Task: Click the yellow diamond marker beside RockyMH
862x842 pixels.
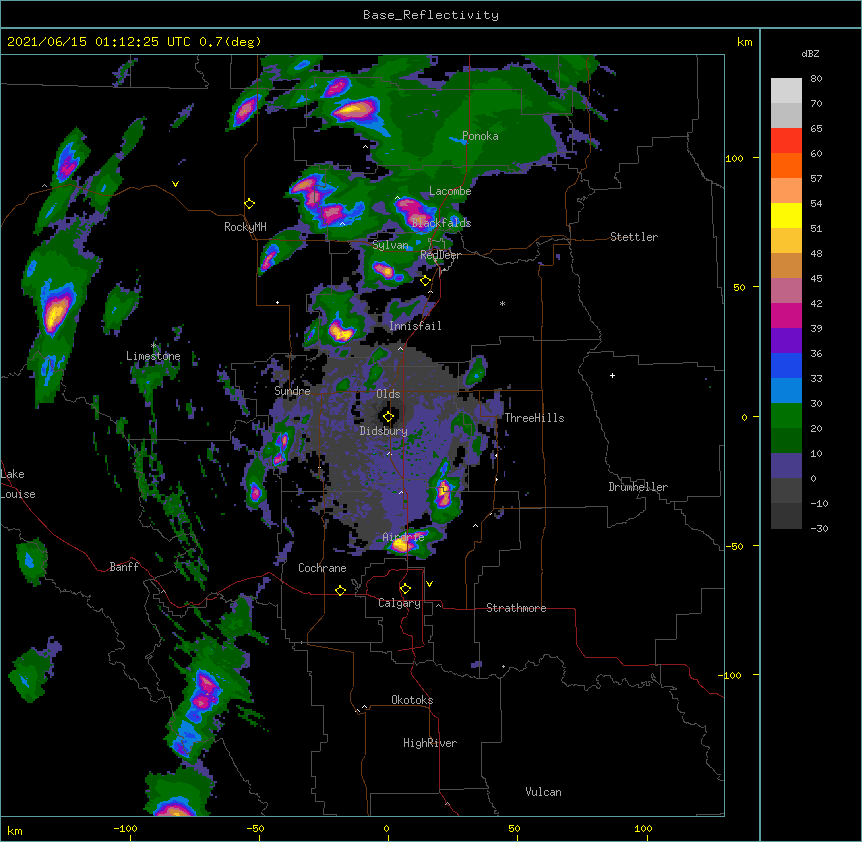Action: (249, 204)
